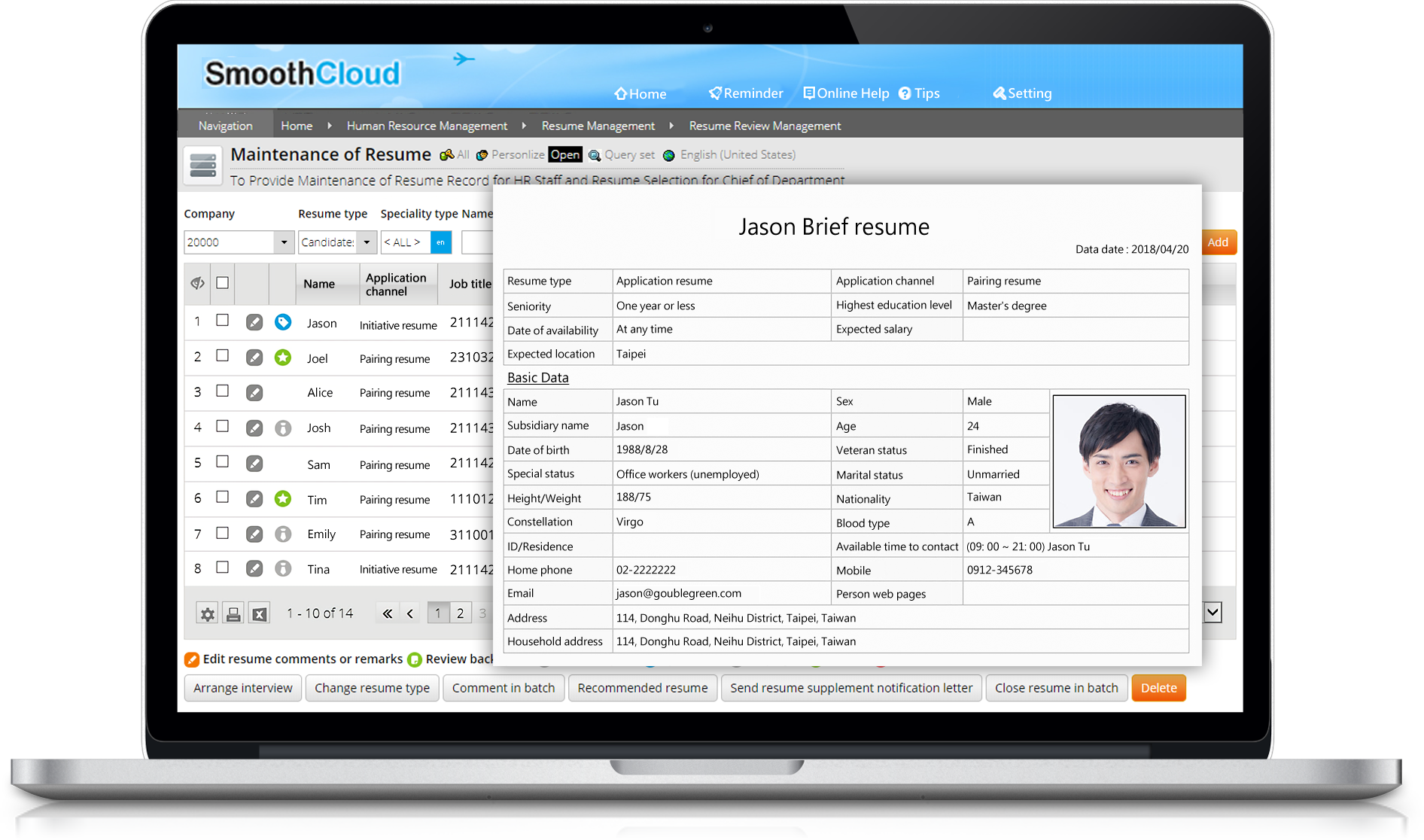Check the checkbox for Alice's row
Screen dimensions: 1424x840
pyautogui.click(x=222, y=391)
